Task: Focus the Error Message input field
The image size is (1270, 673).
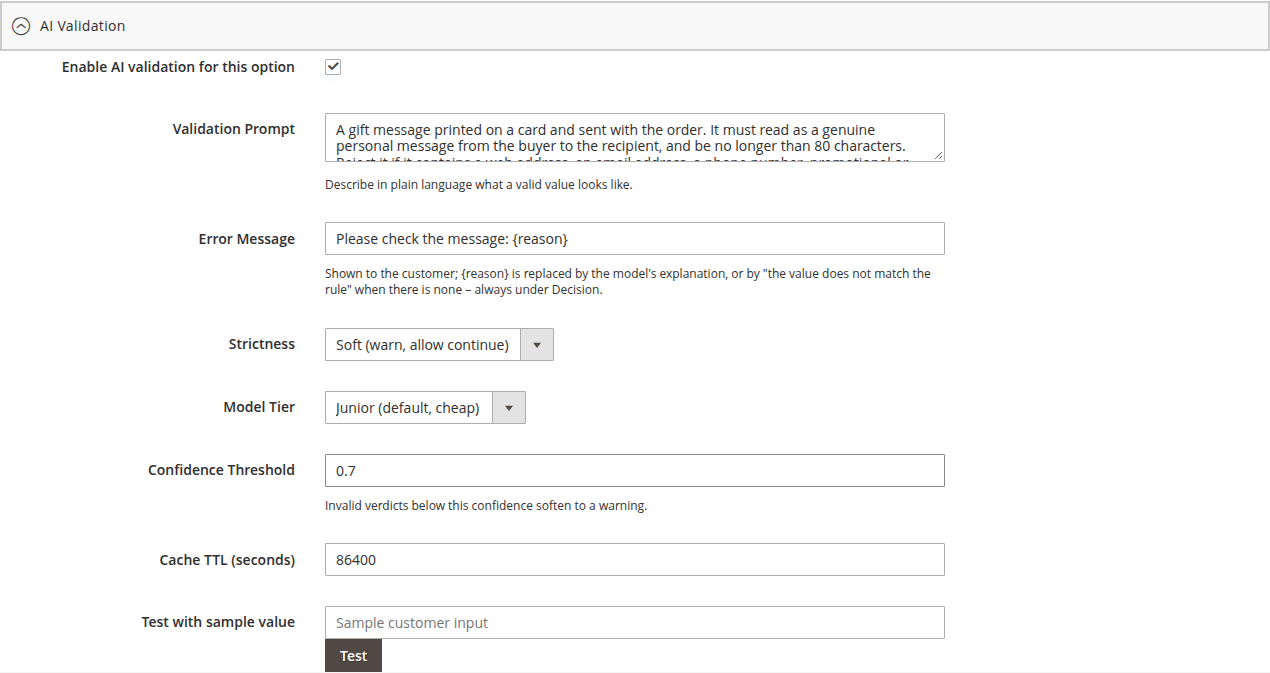Action: click(634, 239)
